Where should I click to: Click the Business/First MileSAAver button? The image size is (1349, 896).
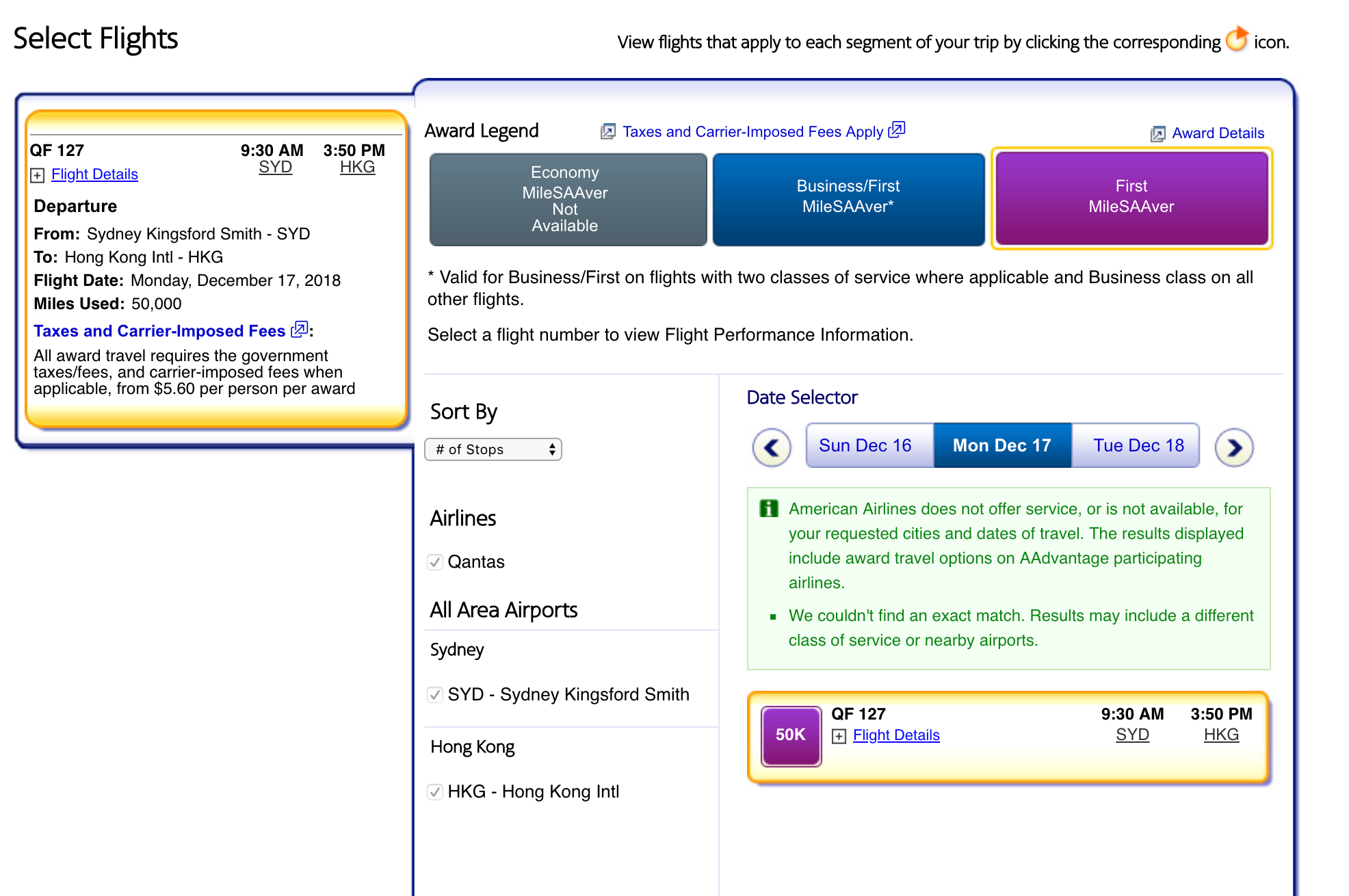pos(848,198)
